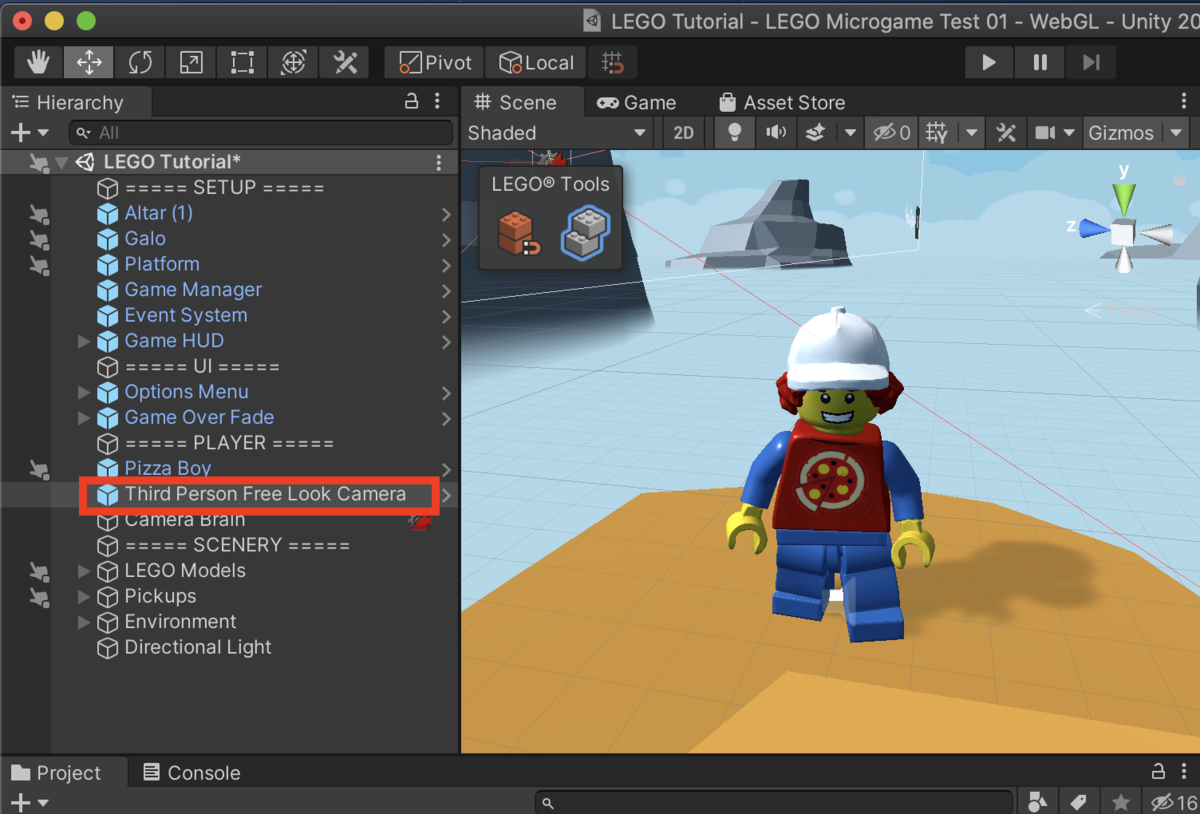The width and height of the screenshot is (1200, 814).
Task: Lock the Hierarchy panel
Action: pos(410,101)
